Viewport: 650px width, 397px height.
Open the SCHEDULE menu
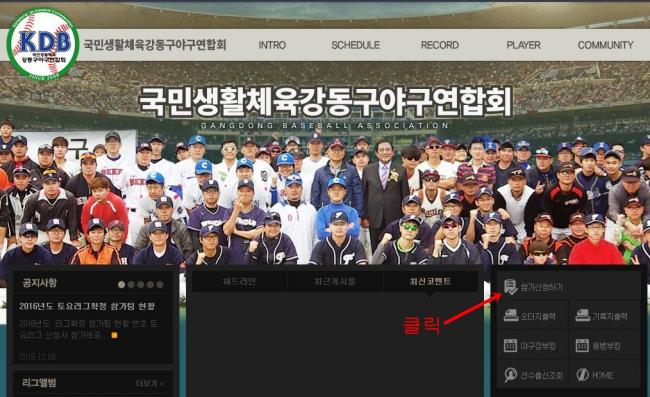[355, 45]
